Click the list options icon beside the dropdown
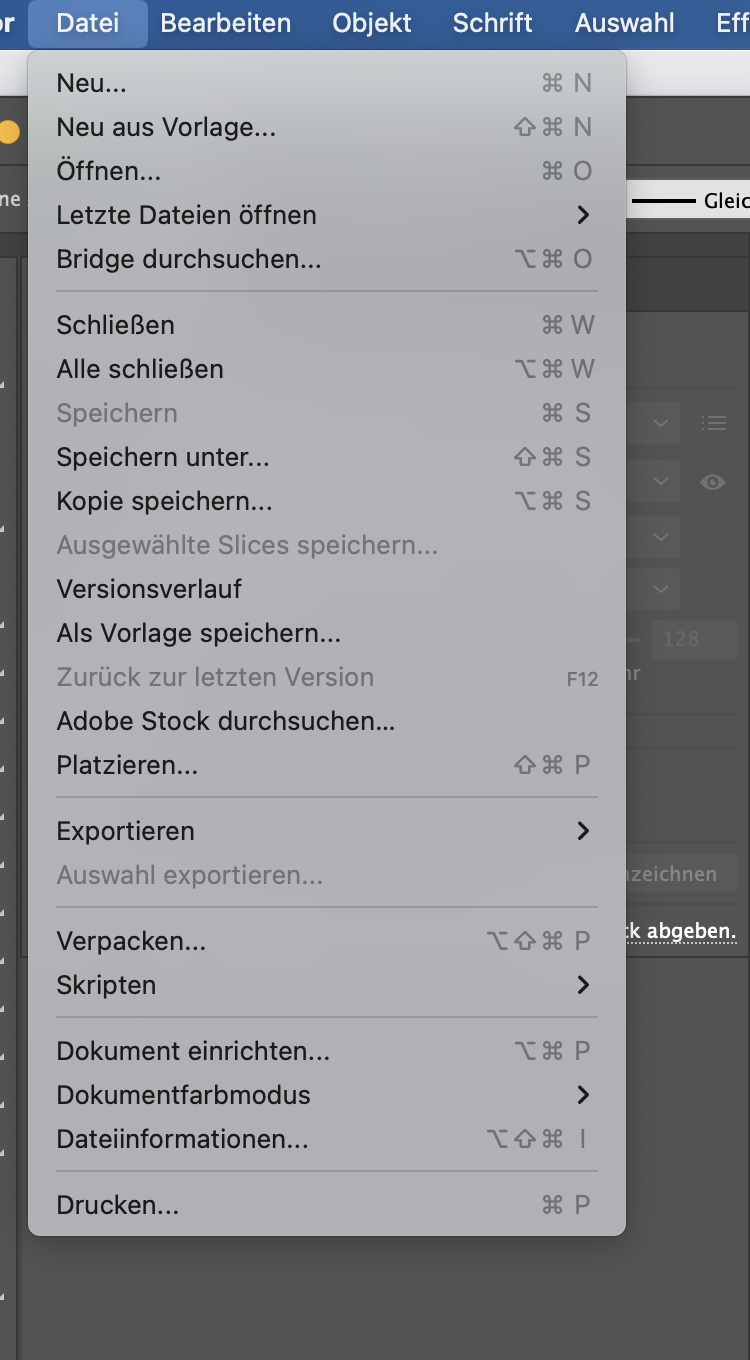 click(x=714, y=422)
